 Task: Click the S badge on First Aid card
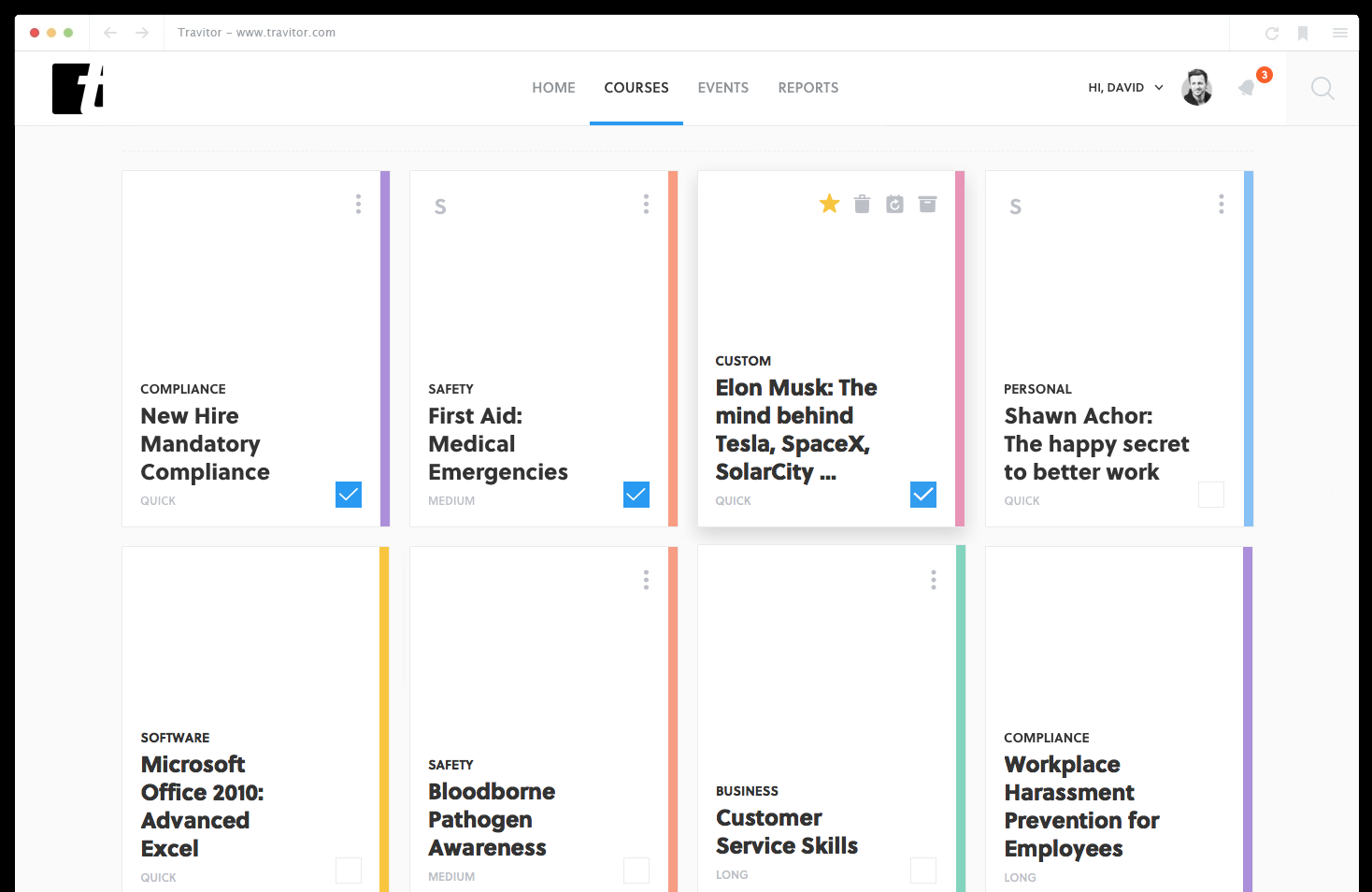(x=440, y=207)
